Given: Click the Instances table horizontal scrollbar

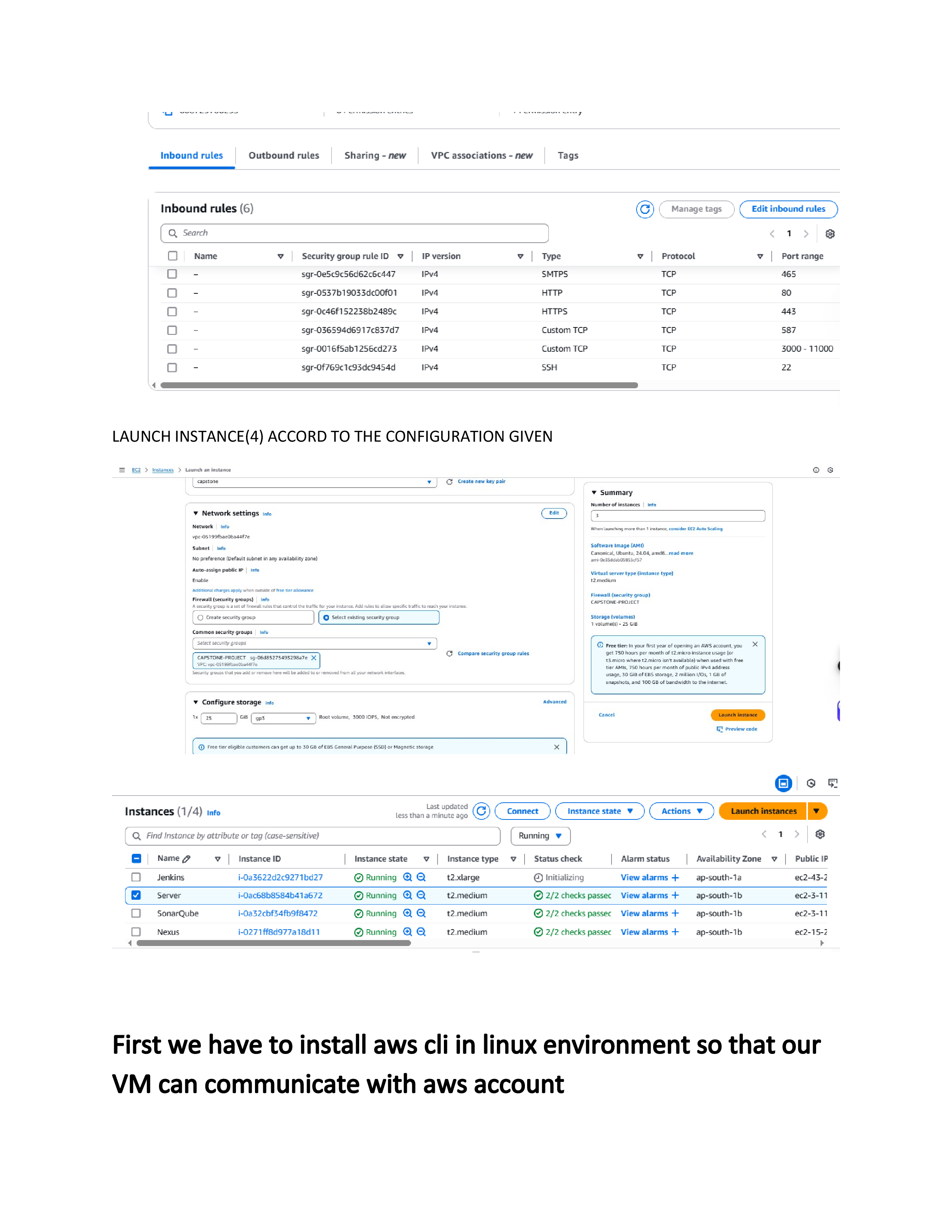Looking at the screenshot, I should pos(274,943).
